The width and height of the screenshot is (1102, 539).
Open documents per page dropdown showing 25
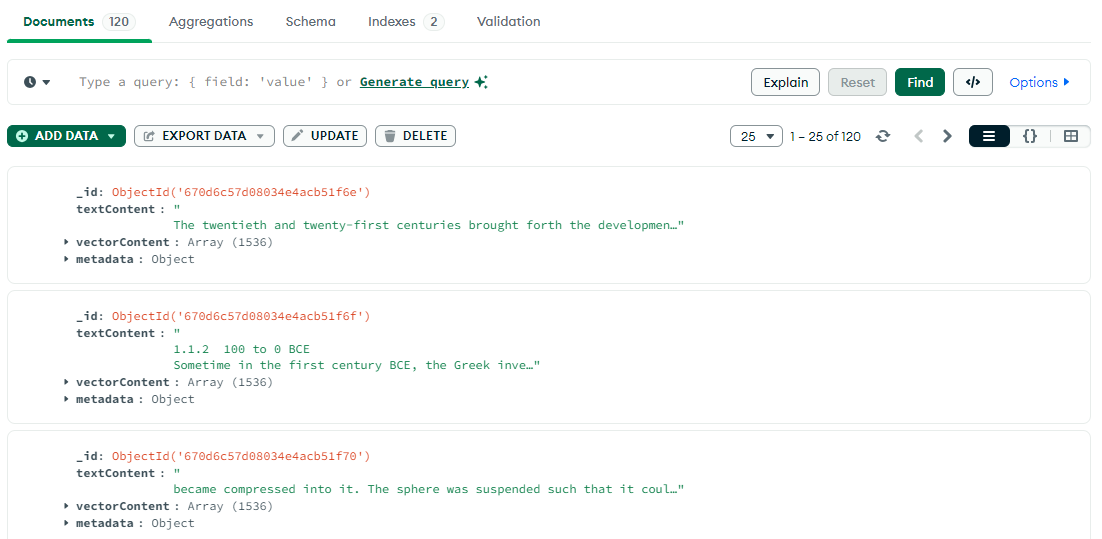756,136
